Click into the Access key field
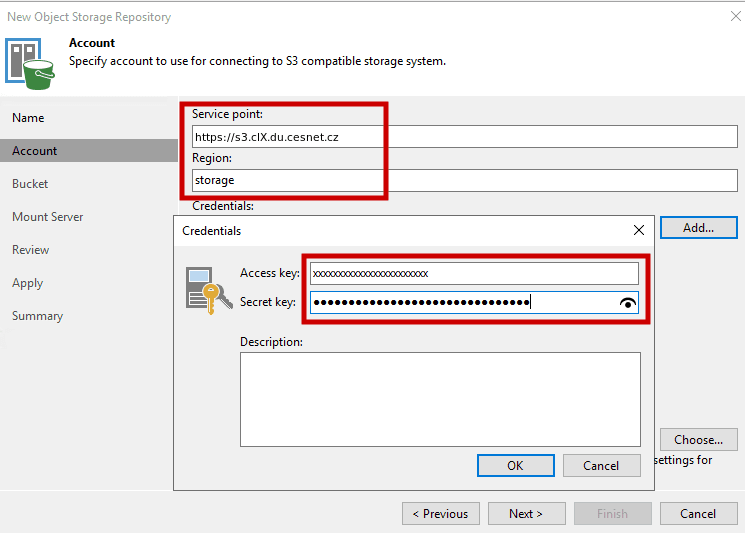Screen dimensions: 745x533 tap(474, 274)
